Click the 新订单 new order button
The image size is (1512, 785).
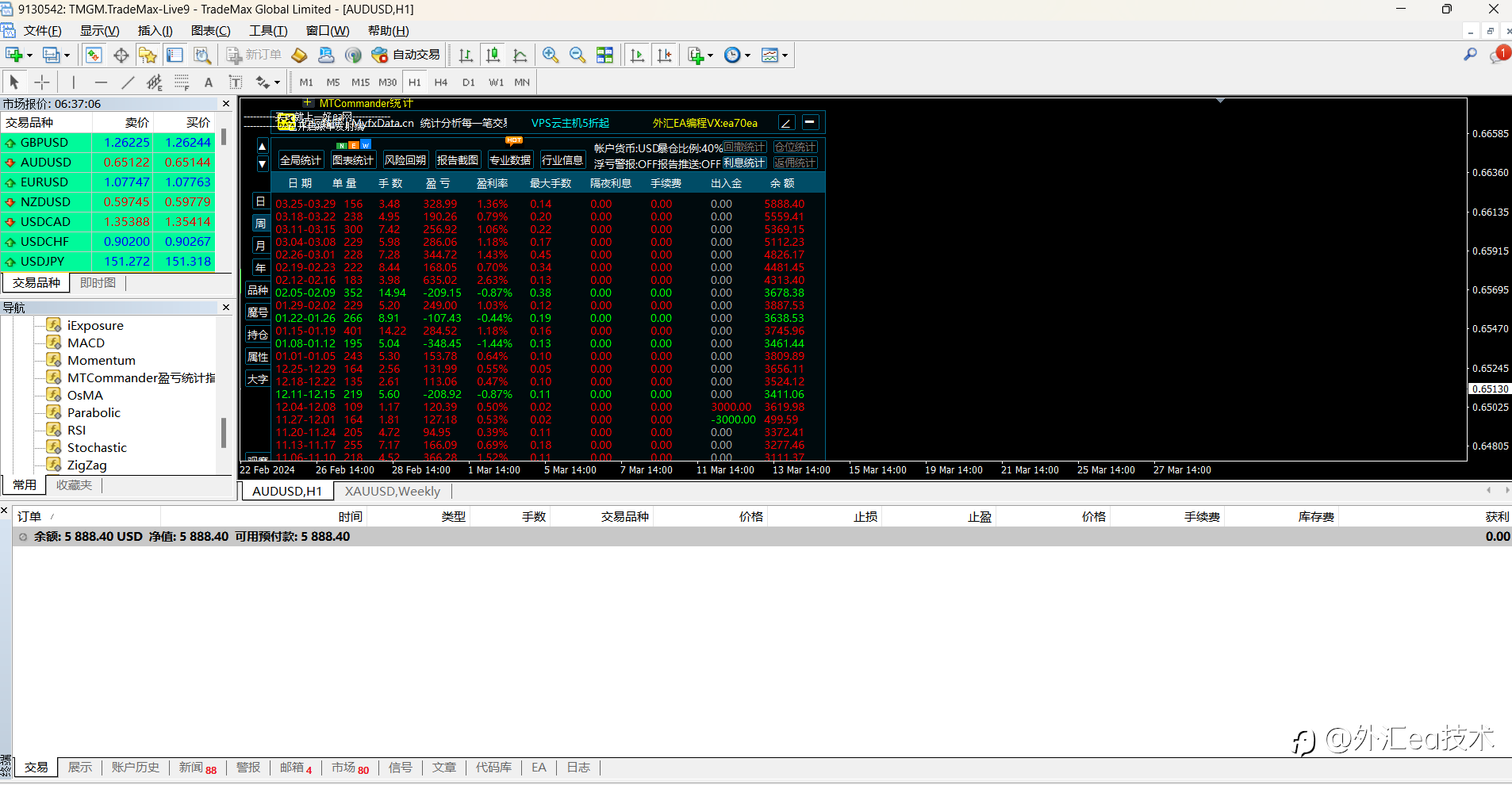(x=254, y=55)
